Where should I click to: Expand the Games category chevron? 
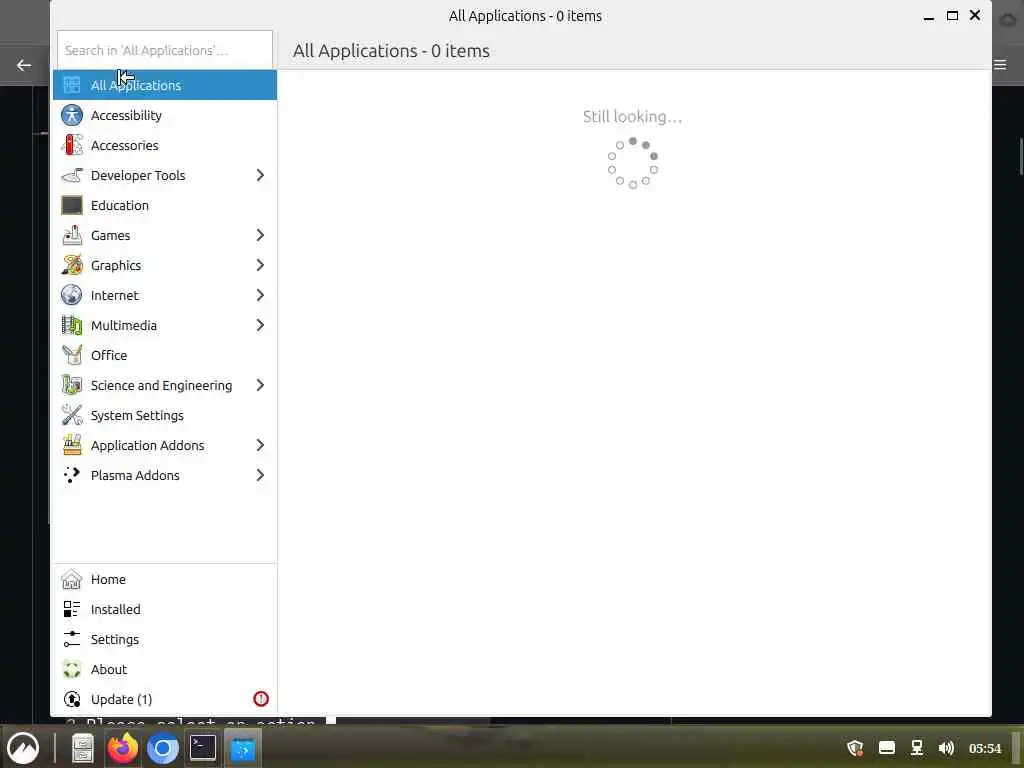[x=260, y=235]
